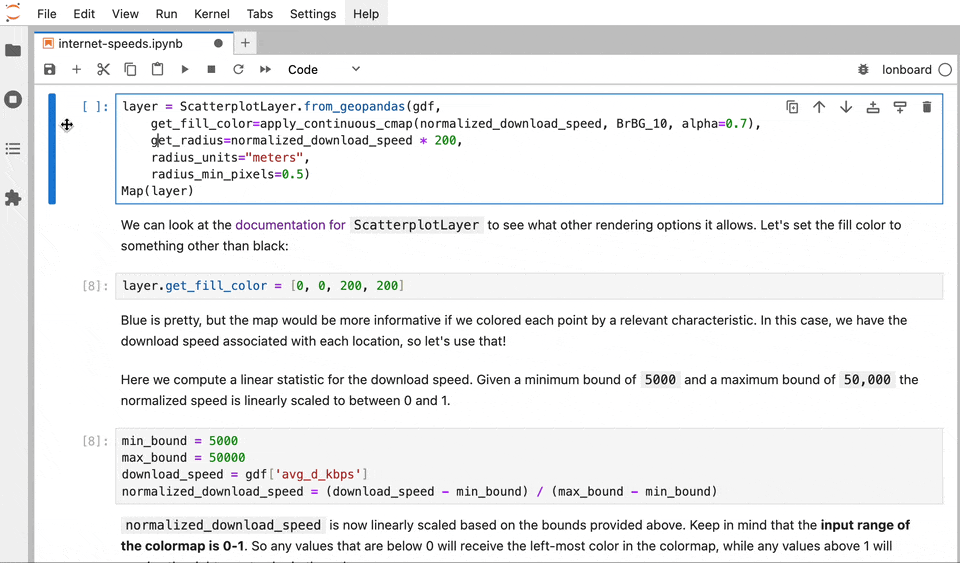Duplicate the active cell
This screenshot has height=563, width=960.
(792, 107)
